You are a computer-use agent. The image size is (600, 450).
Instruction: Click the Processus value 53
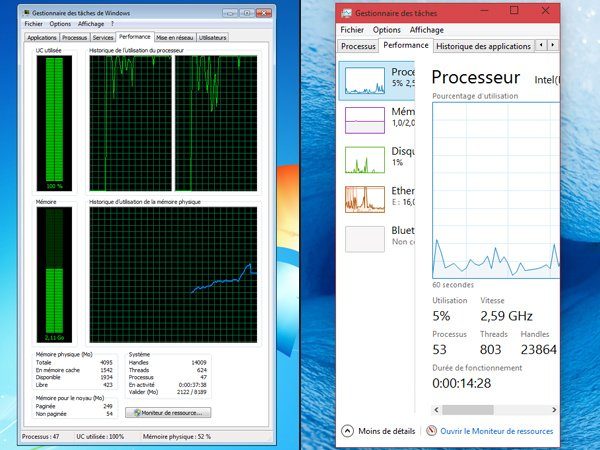click(439, 349)
